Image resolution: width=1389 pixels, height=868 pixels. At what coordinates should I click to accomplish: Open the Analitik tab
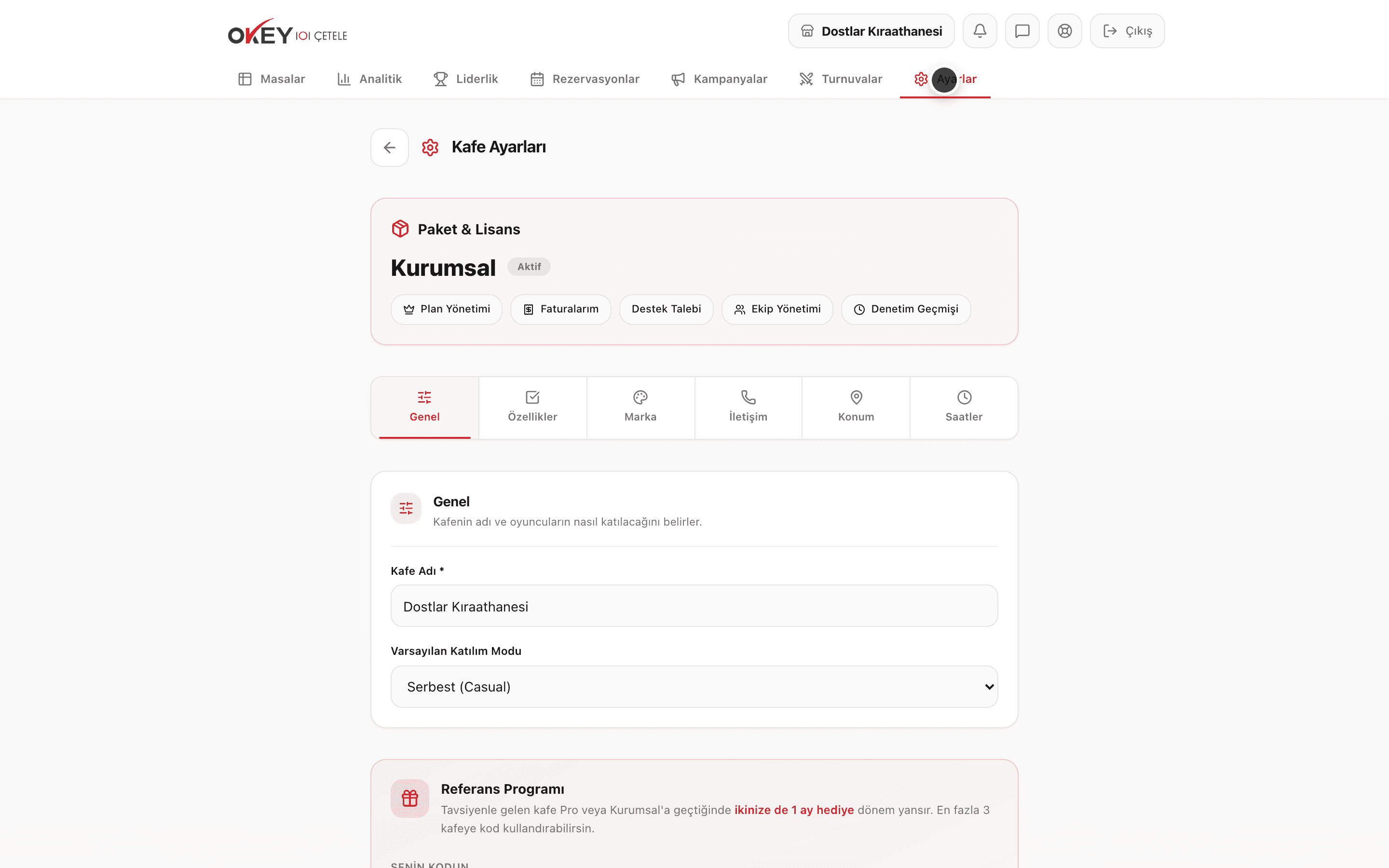point(369,79)
